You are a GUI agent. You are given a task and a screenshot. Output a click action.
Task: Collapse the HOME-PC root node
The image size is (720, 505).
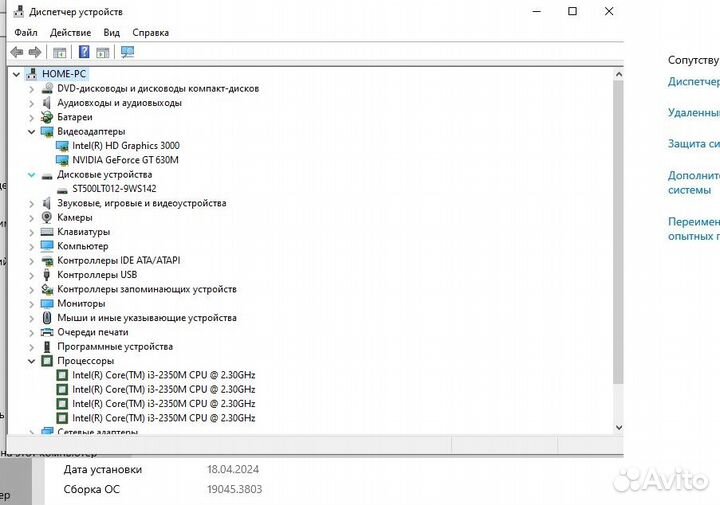click(17, 74)
